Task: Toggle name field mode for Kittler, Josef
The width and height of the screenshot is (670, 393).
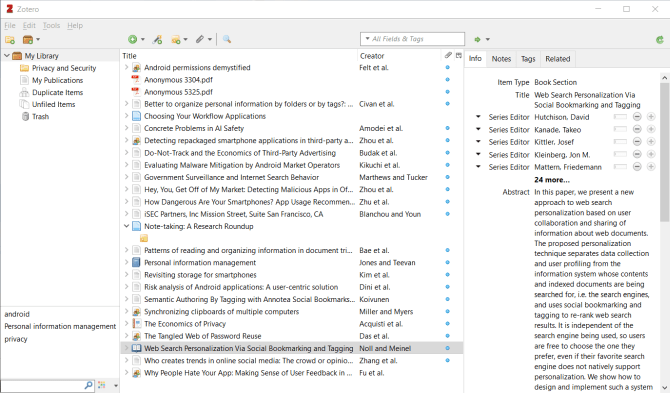Action: coord(620,142)
